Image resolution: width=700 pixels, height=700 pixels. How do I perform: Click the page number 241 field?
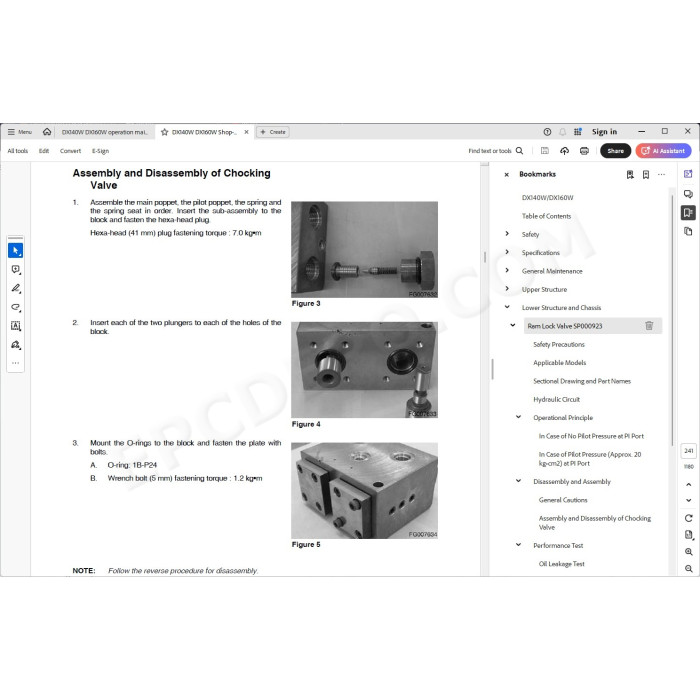coord(688,451)
